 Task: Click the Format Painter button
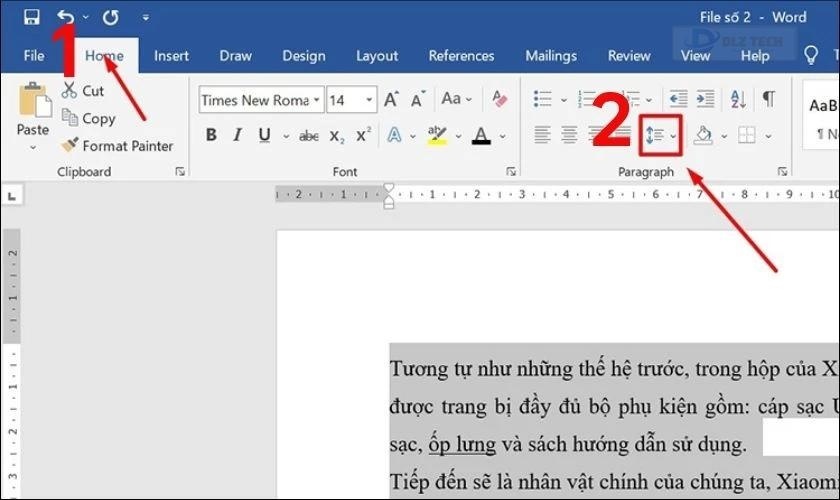(x=117, y=146)
